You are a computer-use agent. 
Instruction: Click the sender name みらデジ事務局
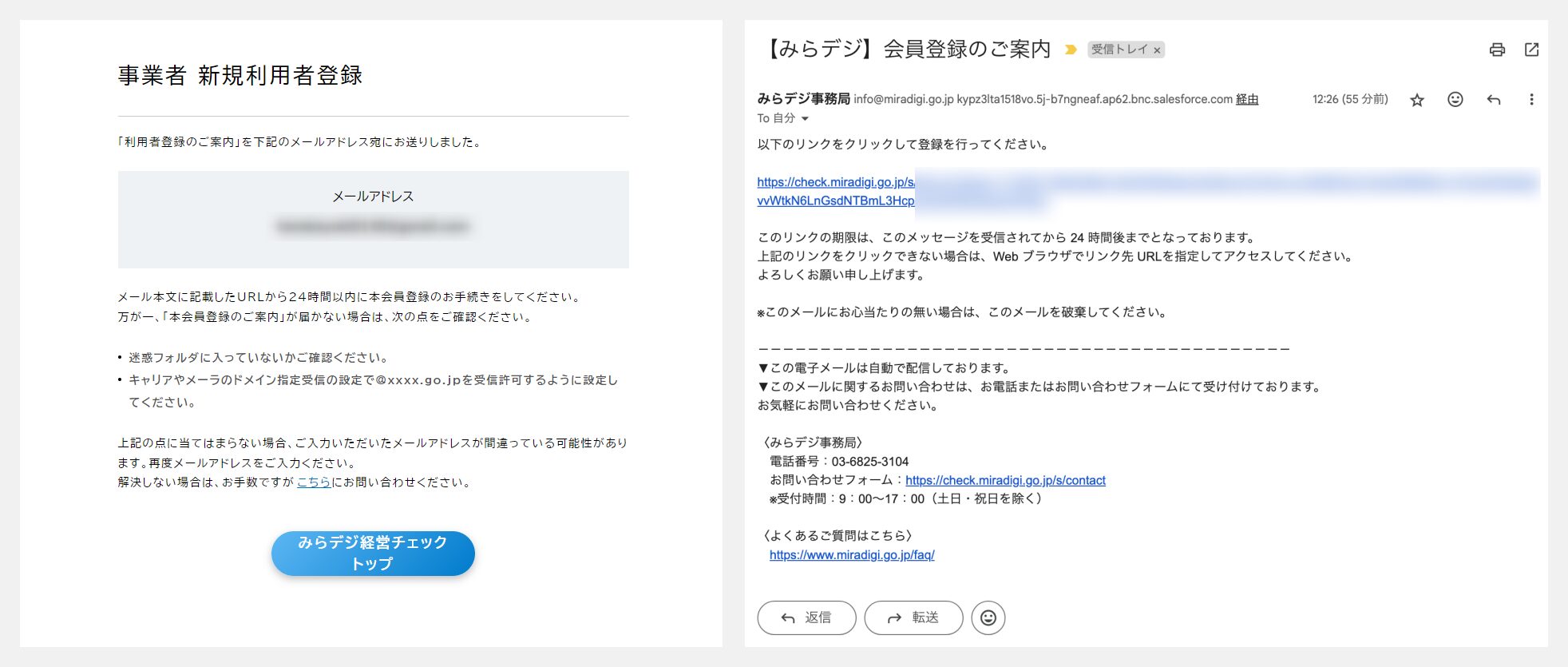pyautogui.click(x=803, y=99)
